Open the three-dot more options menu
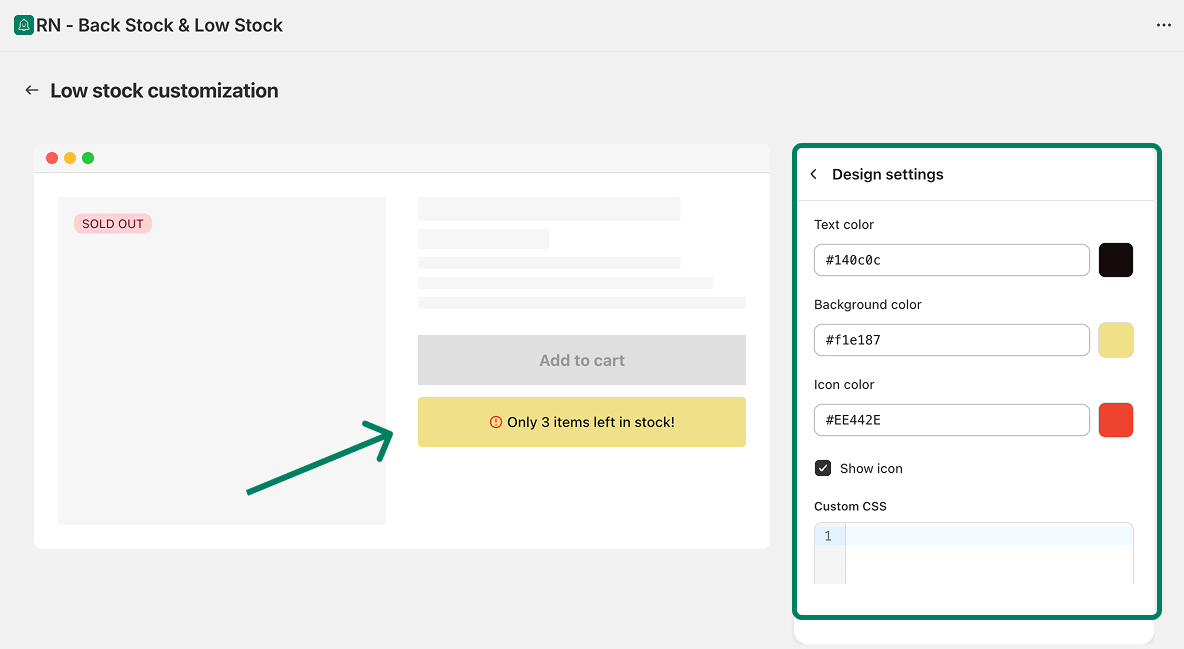1184x649 pixels. click(x=1163, y=25)
